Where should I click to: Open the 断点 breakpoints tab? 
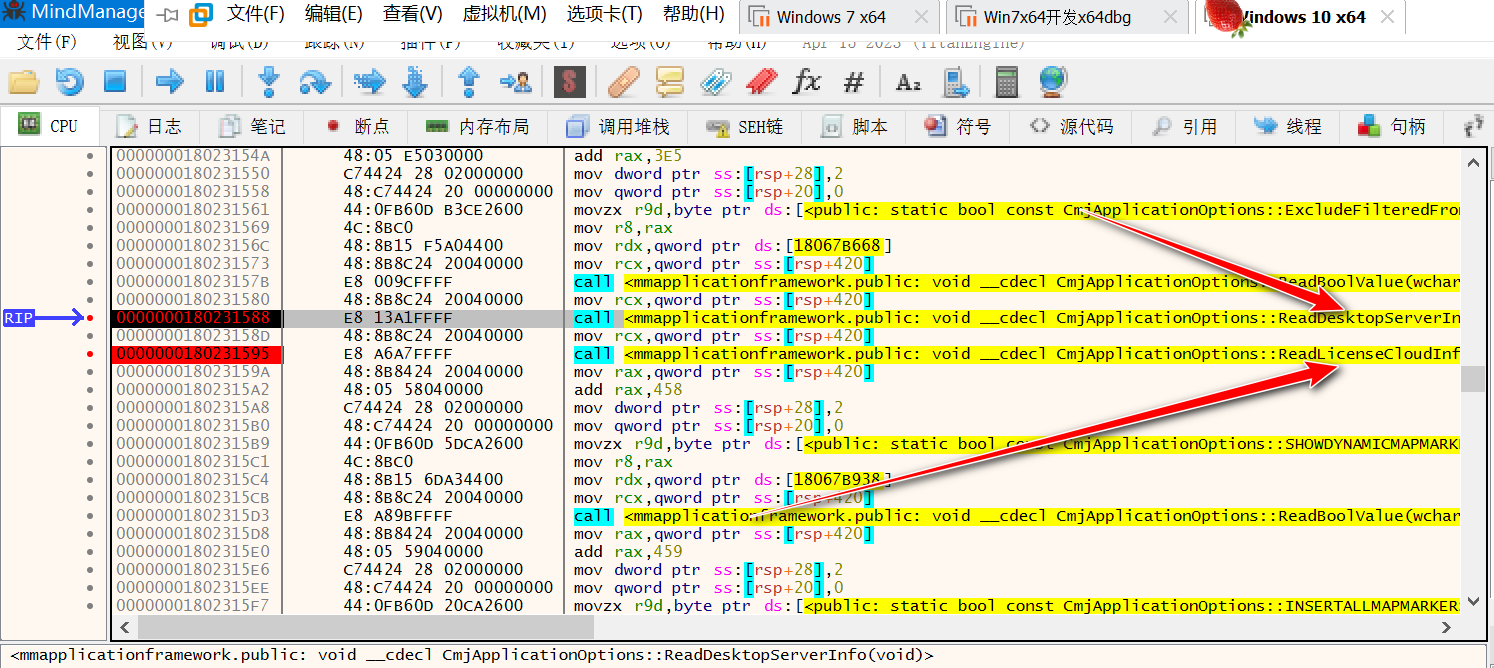357,126
